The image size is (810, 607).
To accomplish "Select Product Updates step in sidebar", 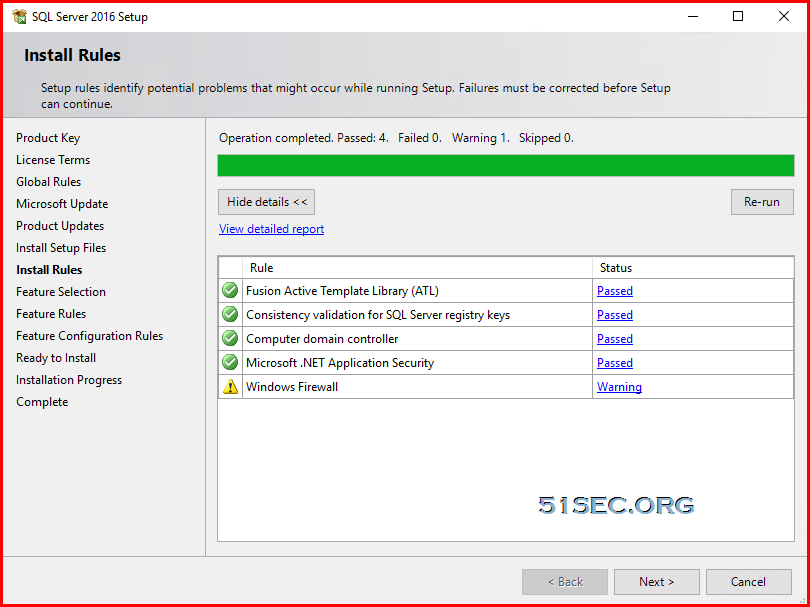I will tap(60, 226).
